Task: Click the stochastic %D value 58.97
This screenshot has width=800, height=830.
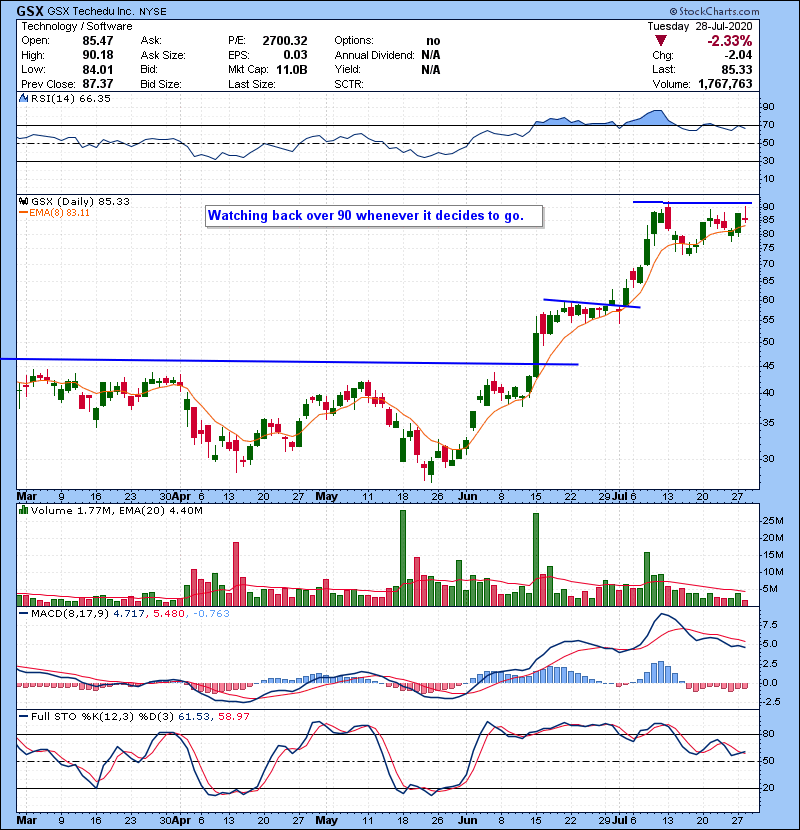Action: [x=233, y=717]
